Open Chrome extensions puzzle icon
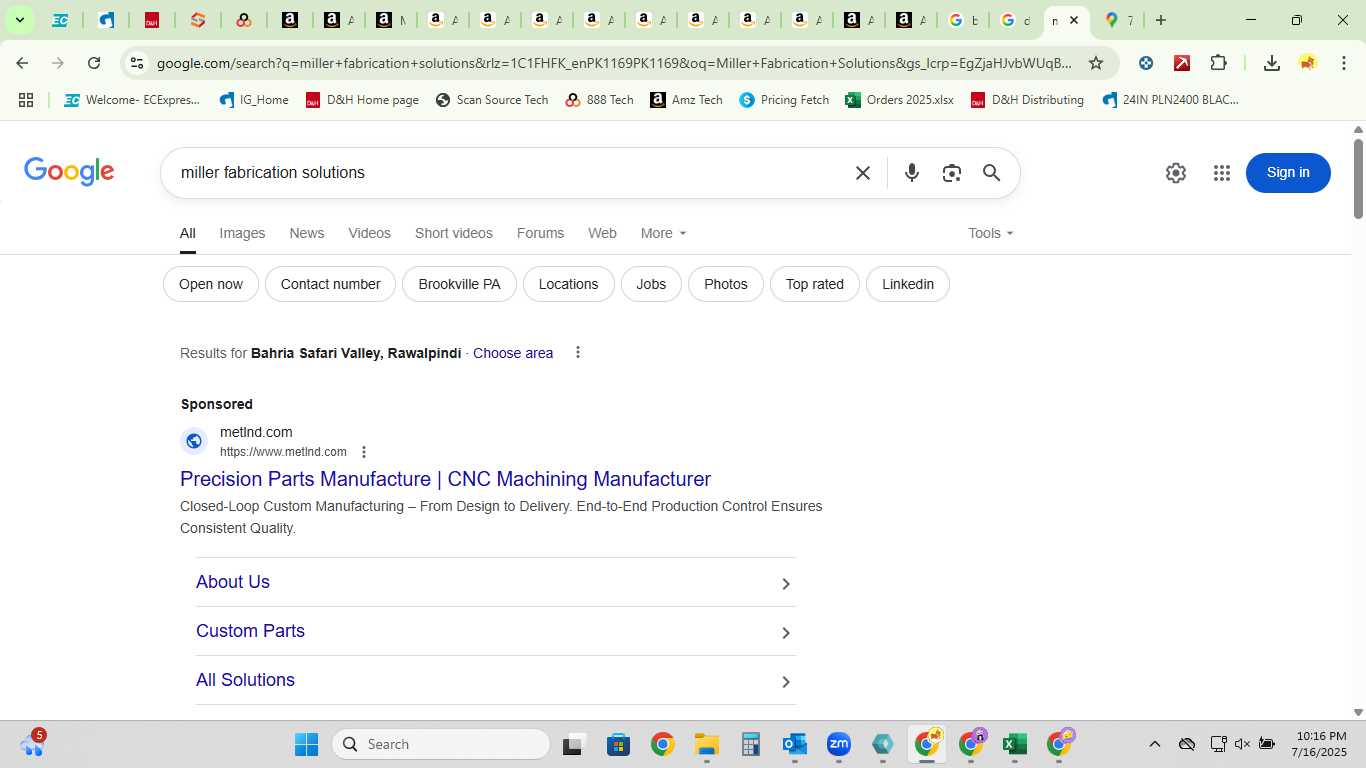The width and height of the screenshot is (1366, 768). [1218, 63]
